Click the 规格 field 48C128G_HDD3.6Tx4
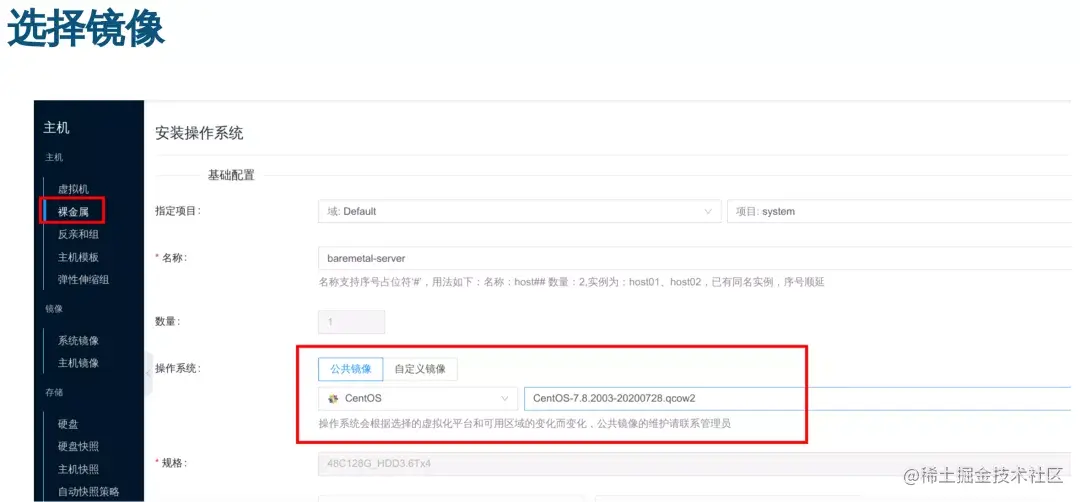The width and height of the screenshot is (1080, 502). 694,463
